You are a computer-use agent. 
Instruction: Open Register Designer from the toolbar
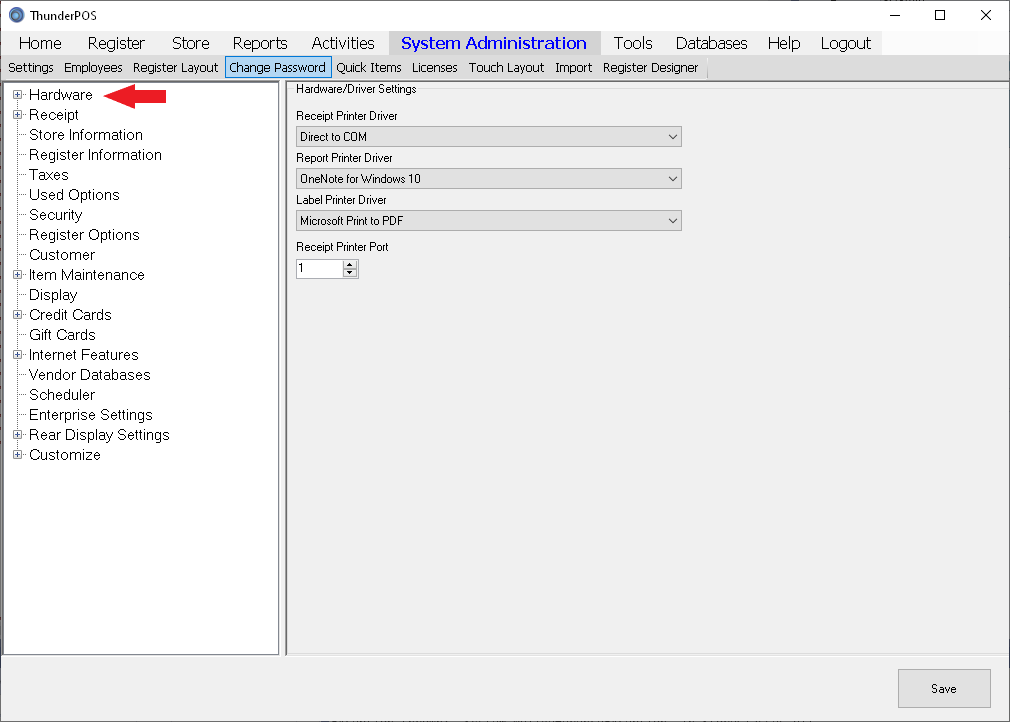[650, 68]
